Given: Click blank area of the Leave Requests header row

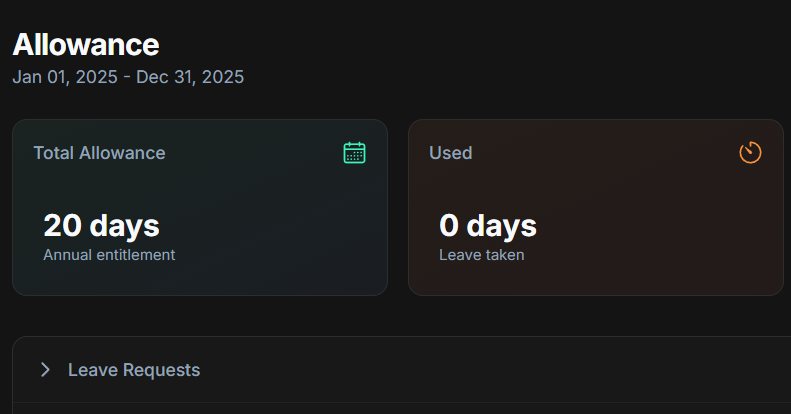Looking at the screenshot, I should point(500,370).
